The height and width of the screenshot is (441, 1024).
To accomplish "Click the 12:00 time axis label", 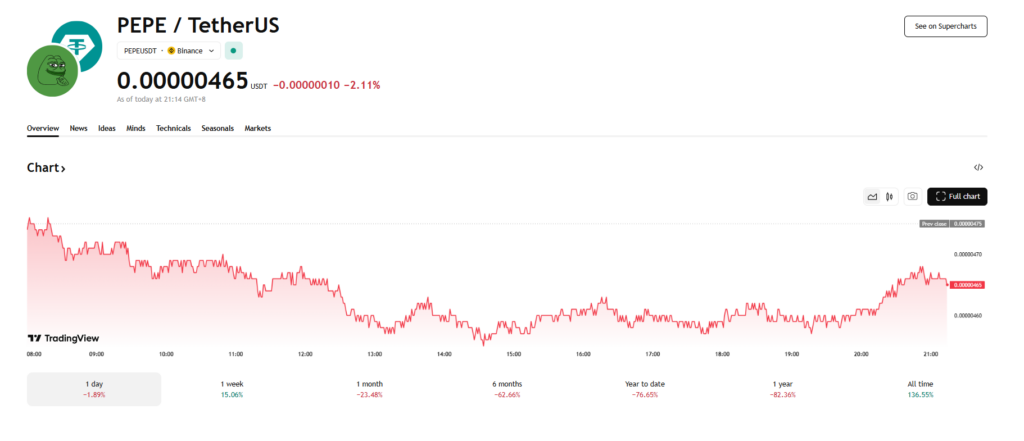I will [x=305, y=354].
